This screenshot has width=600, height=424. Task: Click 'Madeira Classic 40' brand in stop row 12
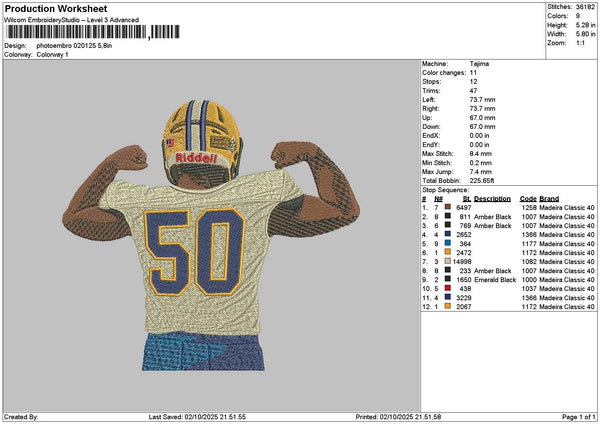click(x=567, y=307)
